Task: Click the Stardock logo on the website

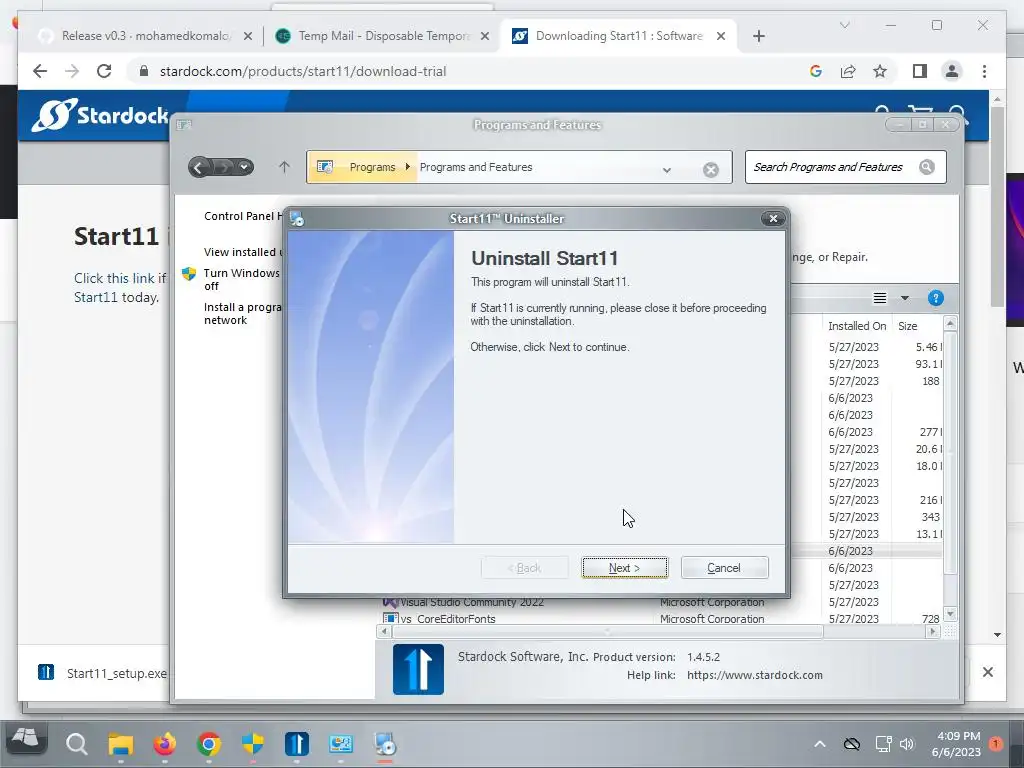Action: pyautogui.click(x=100, y=116)
